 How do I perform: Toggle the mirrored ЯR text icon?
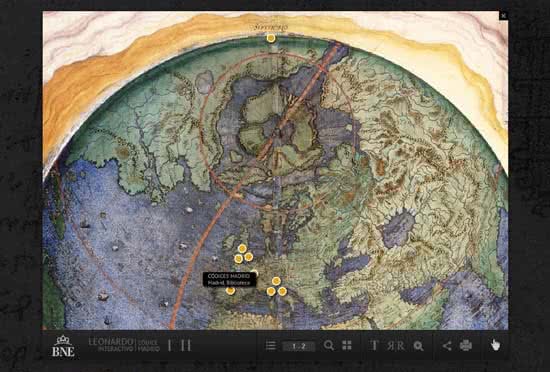396,346
